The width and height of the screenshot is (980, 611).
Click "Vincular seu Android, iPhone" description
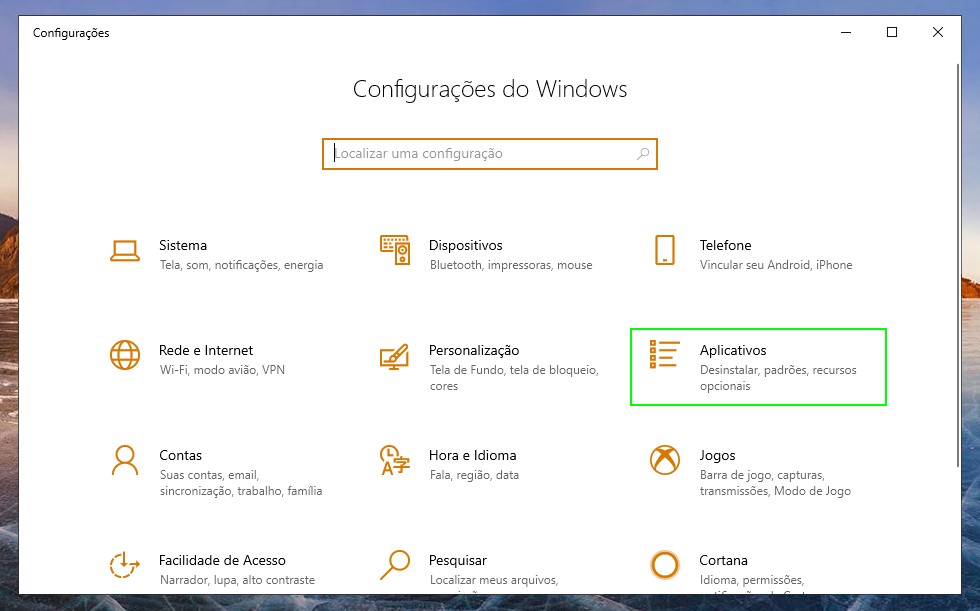point(776,265)
